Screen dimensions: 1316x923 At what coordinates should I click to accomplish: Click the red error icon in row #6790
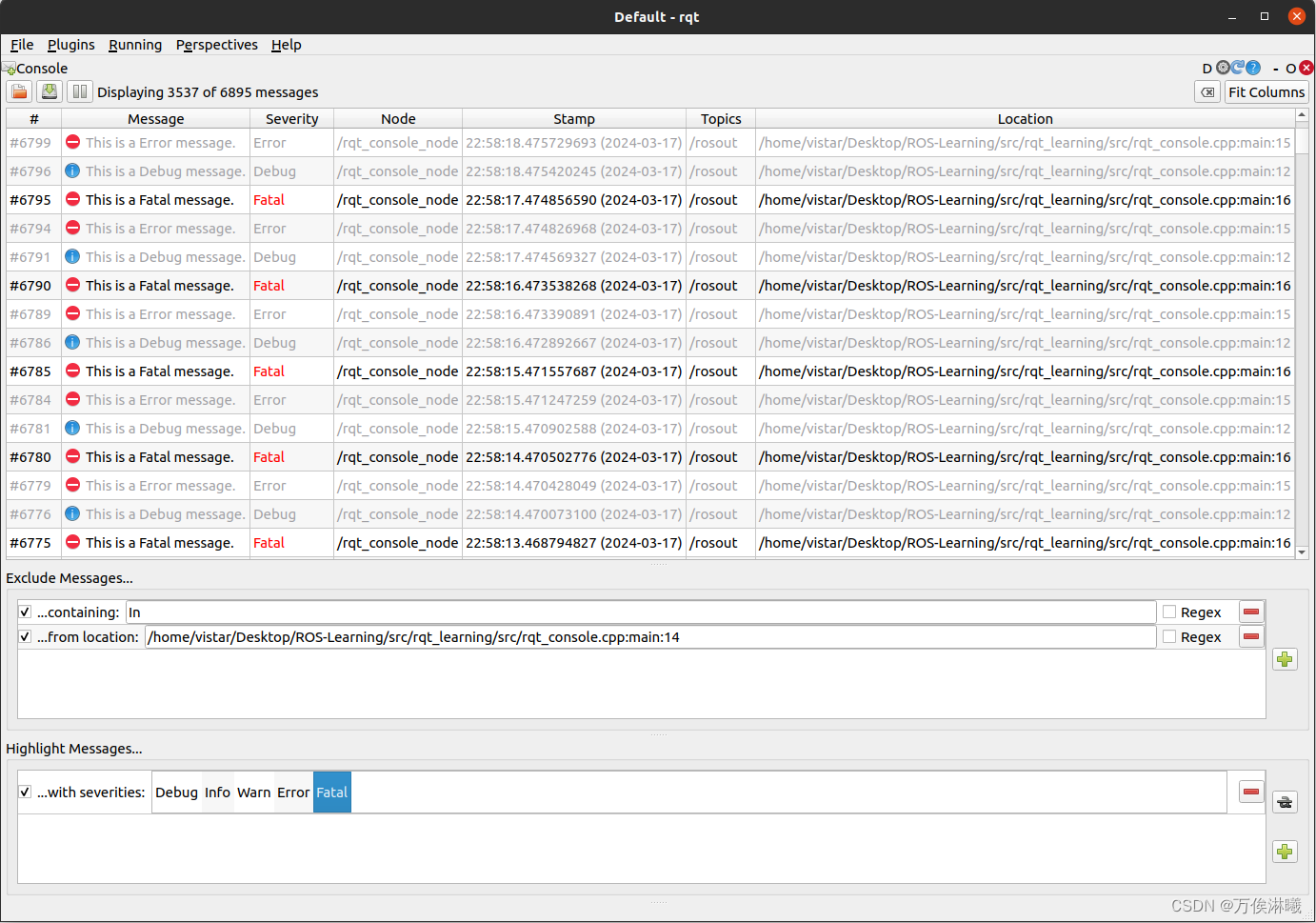[x=72, y=285]
